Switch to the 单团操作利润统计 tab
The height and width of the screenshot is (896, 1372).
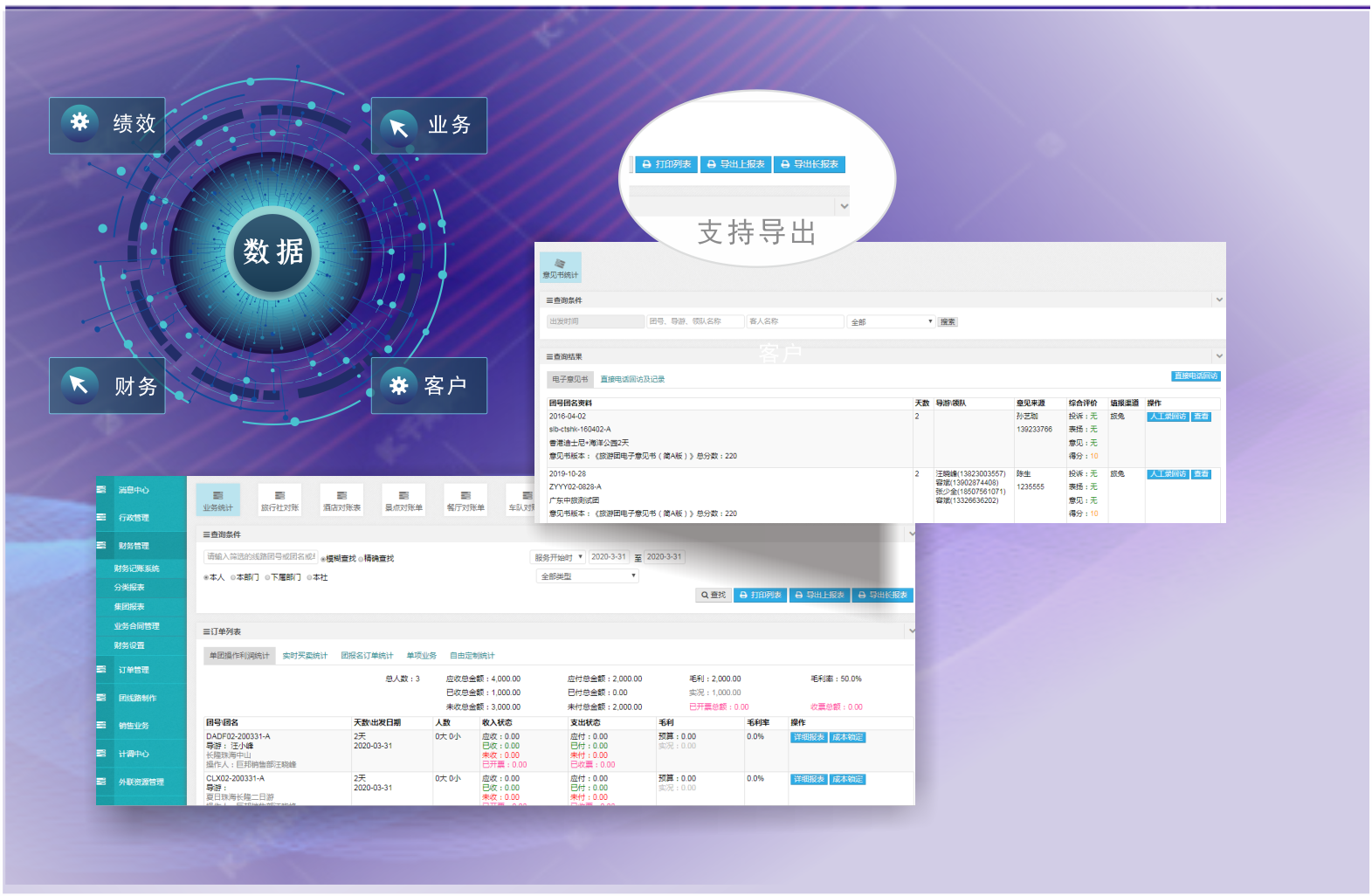point(239,656)
